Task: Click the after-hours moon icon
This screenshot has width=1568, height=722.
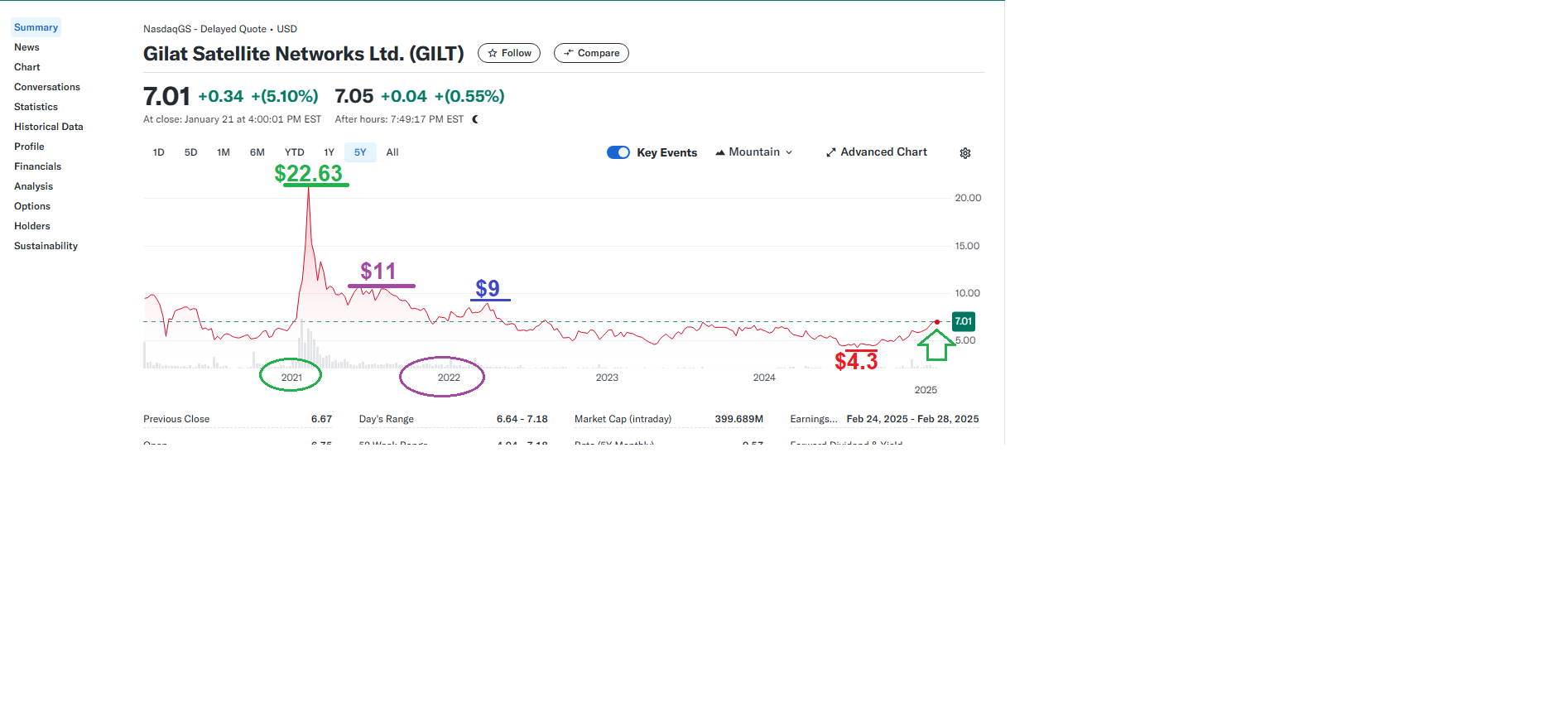Action: pos(475,119)
